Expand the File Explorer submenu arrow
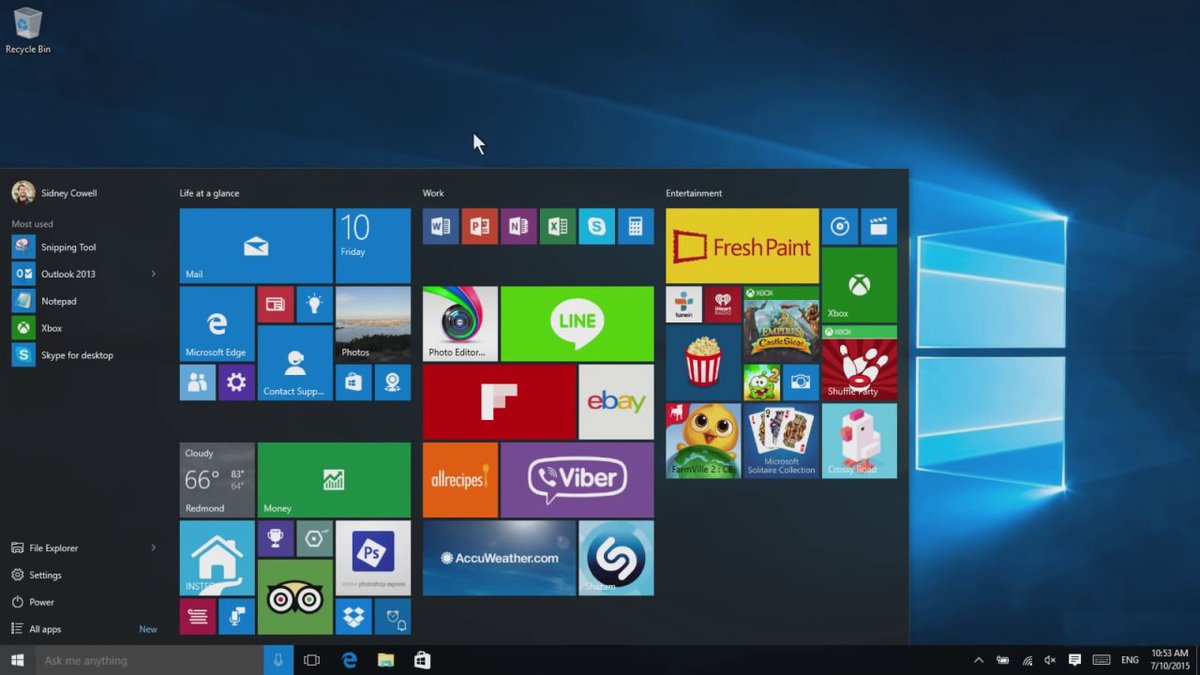1200x675 pixels. pos(152,547)
